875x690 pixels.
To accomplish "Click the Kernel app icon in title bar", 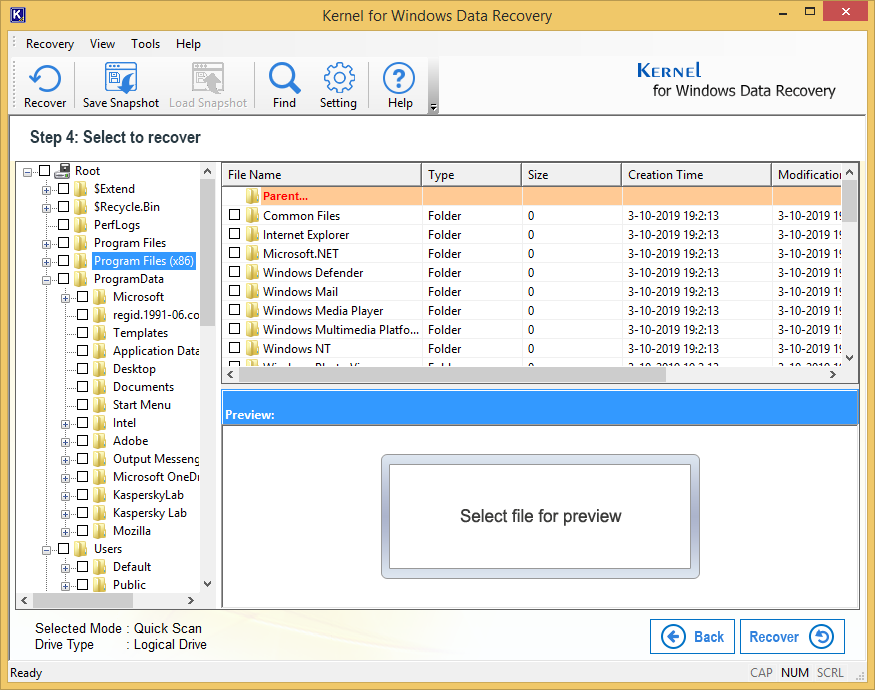I will click(x=18, y=15).
